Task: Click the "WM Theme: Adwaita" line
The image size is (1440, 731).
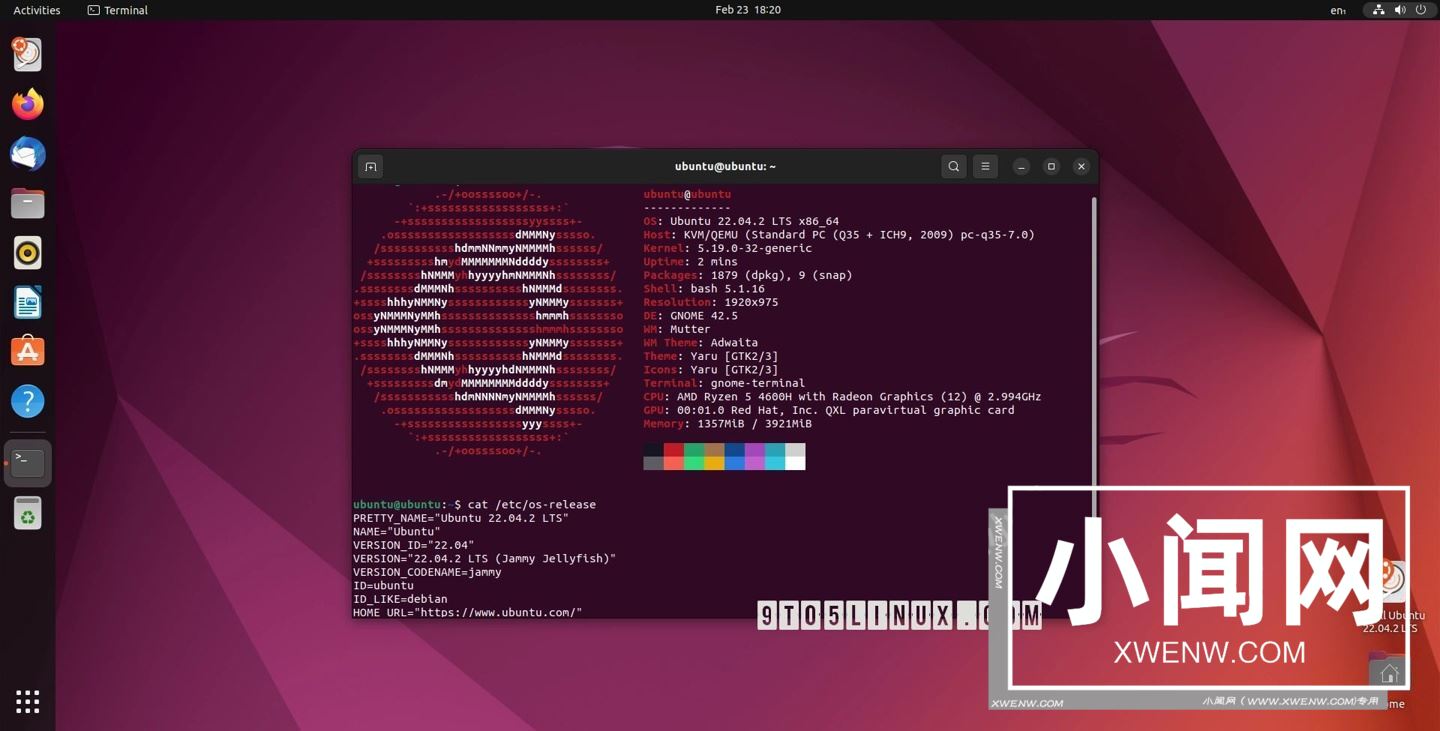Action: [700, 343]
